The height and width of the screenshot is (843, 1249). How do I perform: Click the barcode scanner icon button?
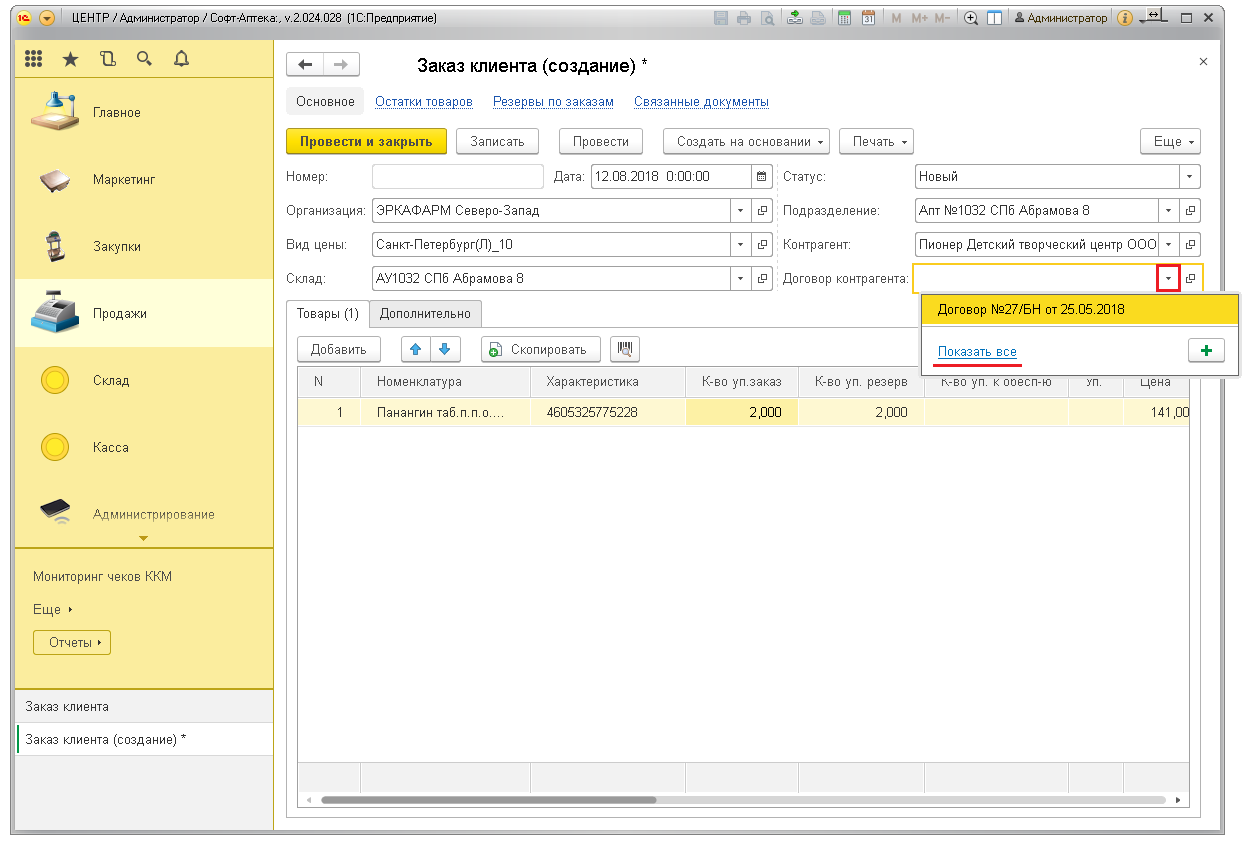(625, 349)
